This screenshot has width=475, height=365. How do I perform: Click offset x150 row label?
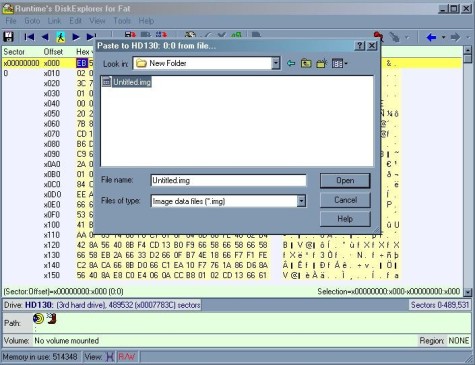click(52, 276)
